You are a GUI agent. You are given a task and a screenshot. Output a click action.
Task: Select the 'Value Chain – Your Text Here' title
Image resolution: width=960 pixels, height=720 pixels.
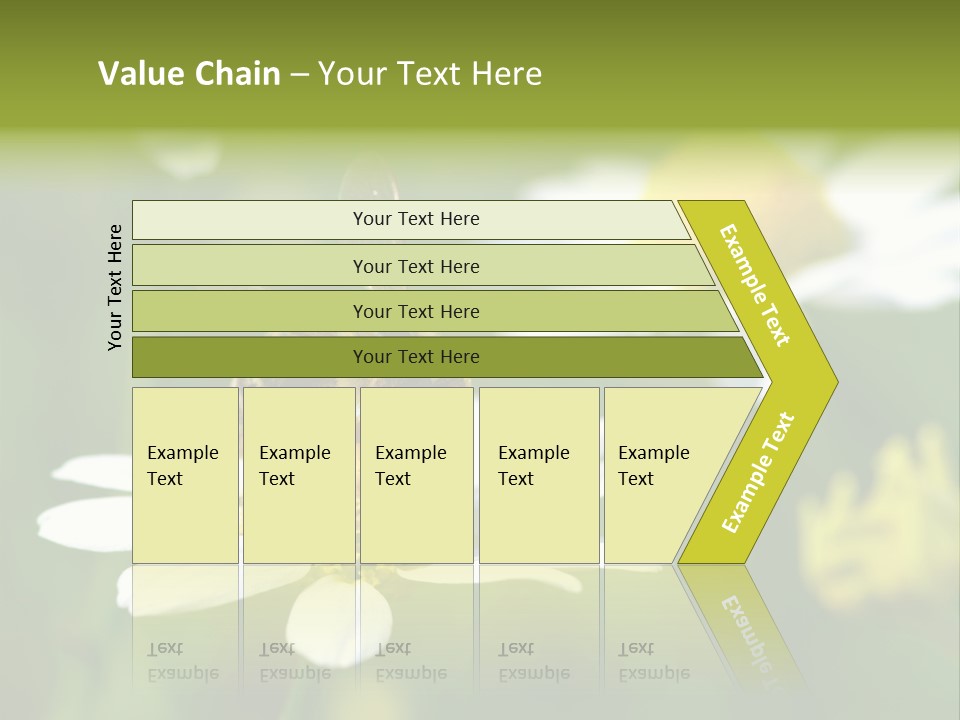pos(320,73)
